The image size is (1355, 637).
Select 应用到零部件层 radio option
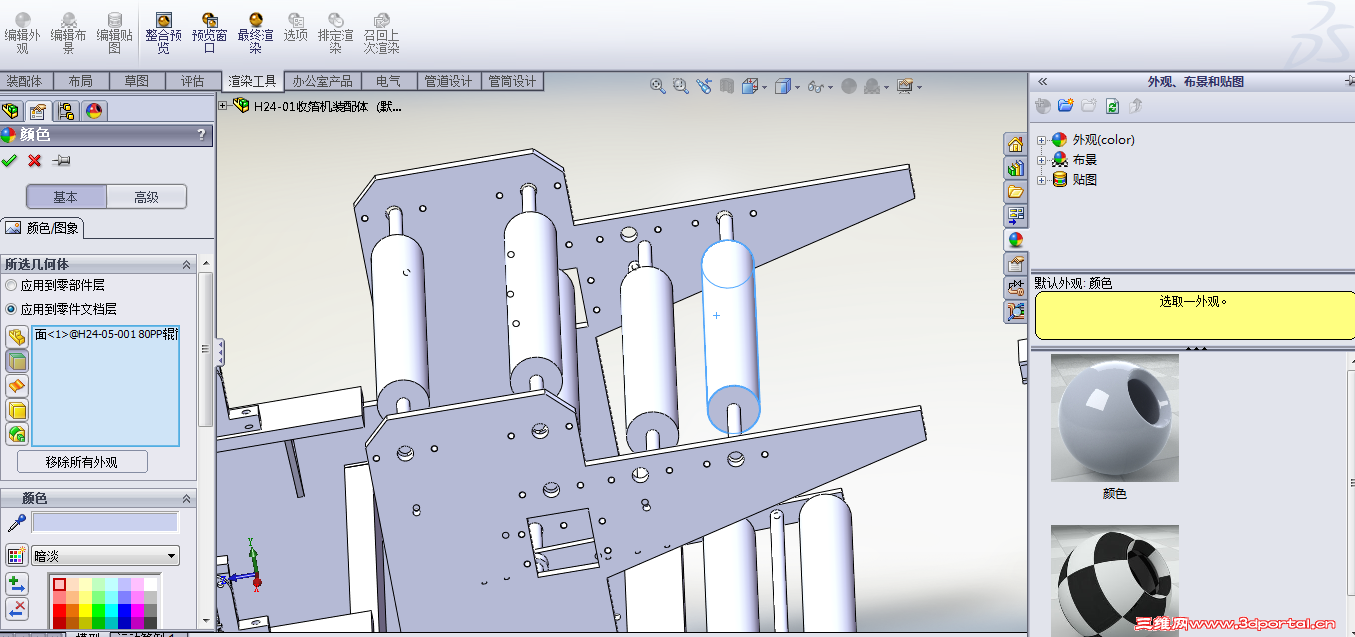click(x=11, y=286)
